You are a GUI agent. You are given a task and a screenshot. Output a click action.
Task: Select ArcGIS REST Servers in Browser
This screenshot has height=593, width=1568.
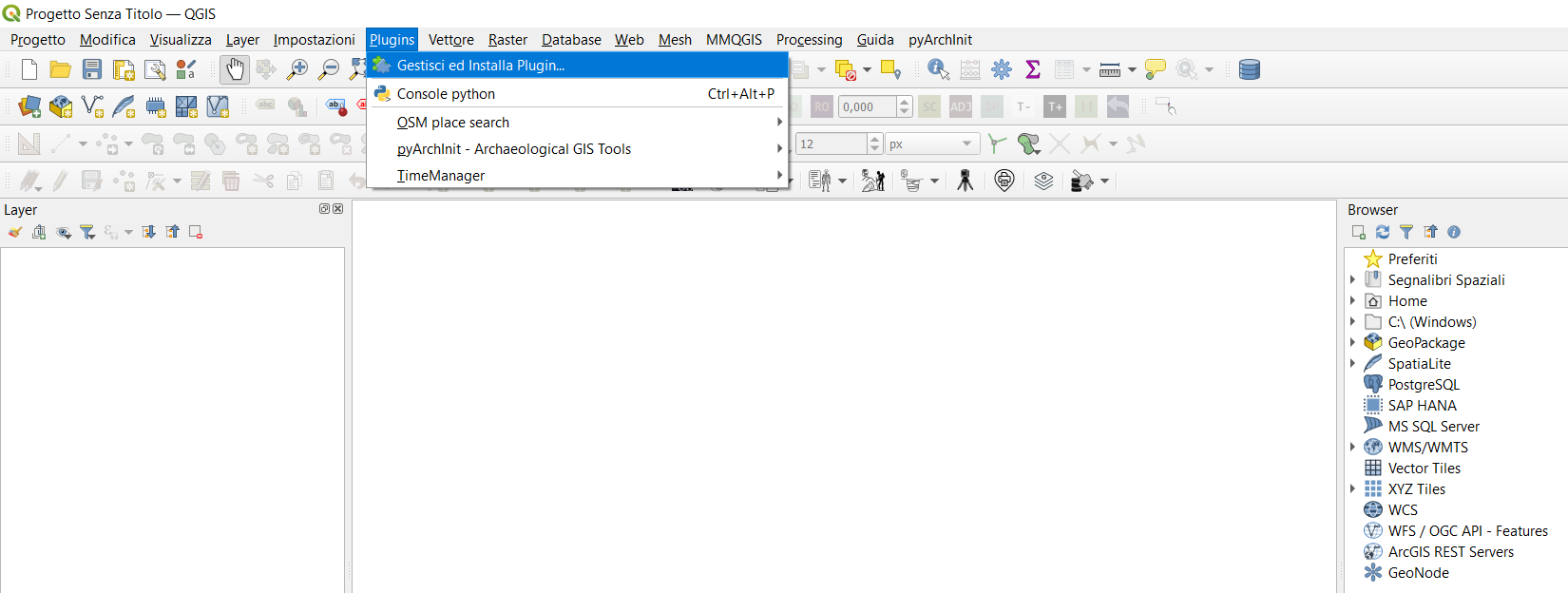pyautogui.click(x=1450, y=551)
